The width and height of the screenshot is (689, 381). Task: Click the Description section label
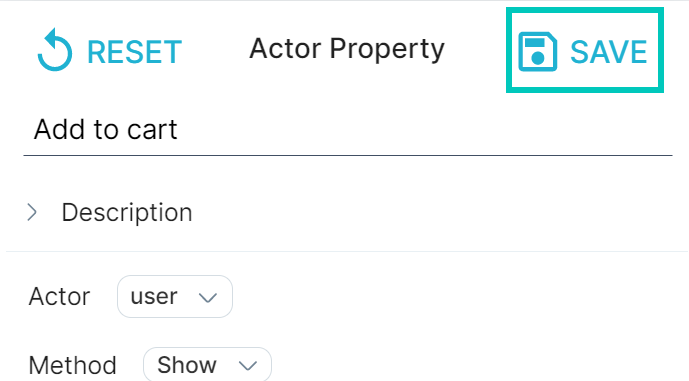pyautogui.click(x=127, y=213)
